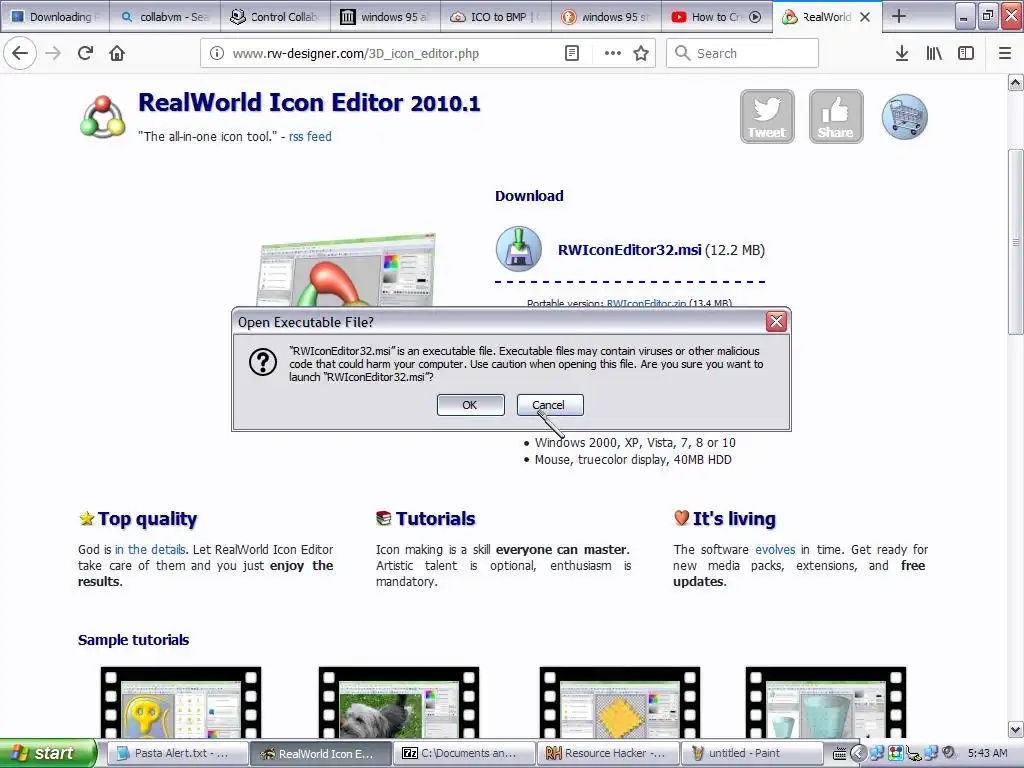Click the thumbs-up Share icon
Screen dimensions: 1024x768
pyautogui.click(x=836, y=116)
